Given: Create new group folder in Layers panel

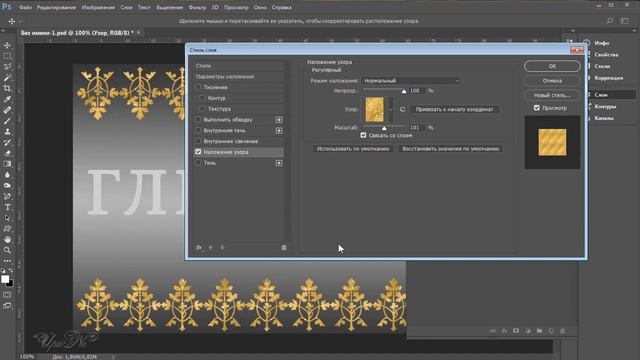Looking at the screenshot, I should coord(540,331).
